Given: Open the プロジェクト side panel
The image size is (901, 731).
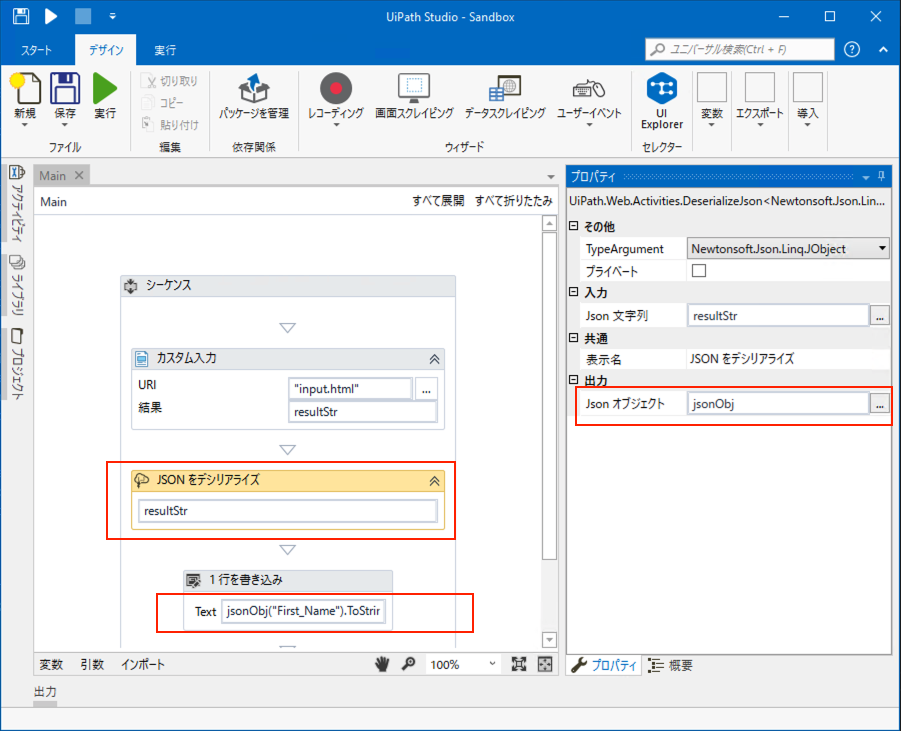Looking at the screenshot, I should 17,364.
